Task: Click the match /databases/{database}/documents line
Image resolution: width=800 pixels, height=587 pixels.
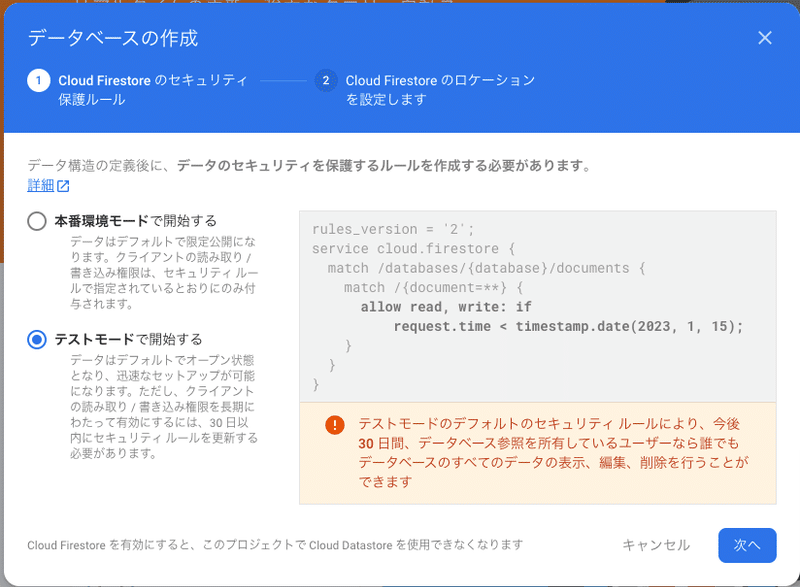Action: point(486,268)
